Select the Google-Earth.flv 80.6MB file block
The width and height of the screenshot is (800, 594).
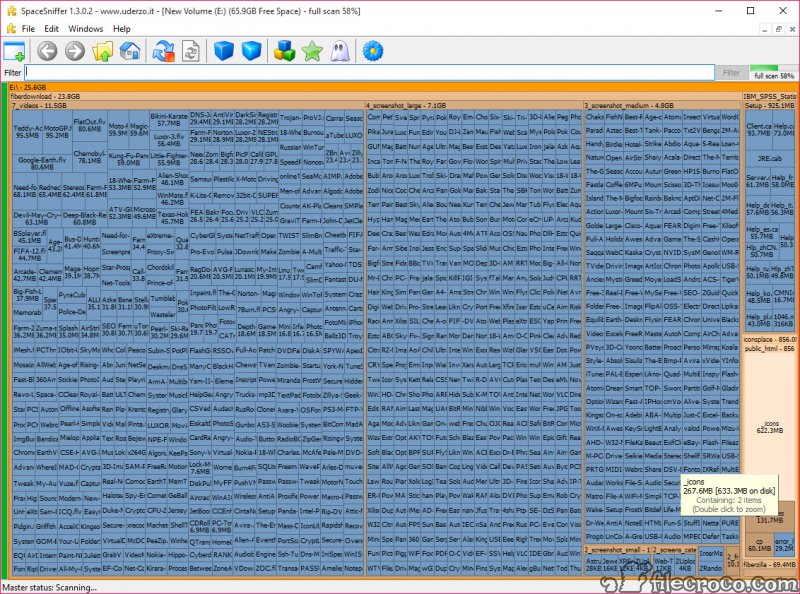tap(42, 163)
